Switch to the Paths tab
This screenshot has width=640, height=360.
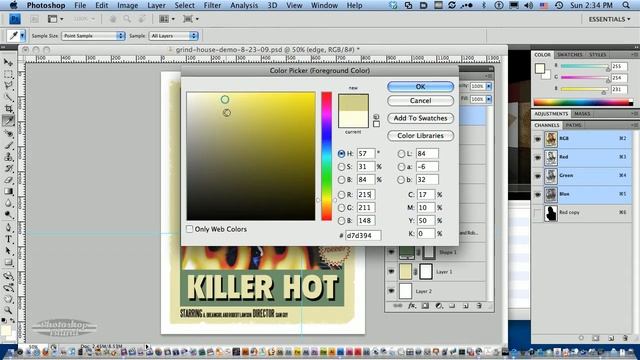(573, 125)
